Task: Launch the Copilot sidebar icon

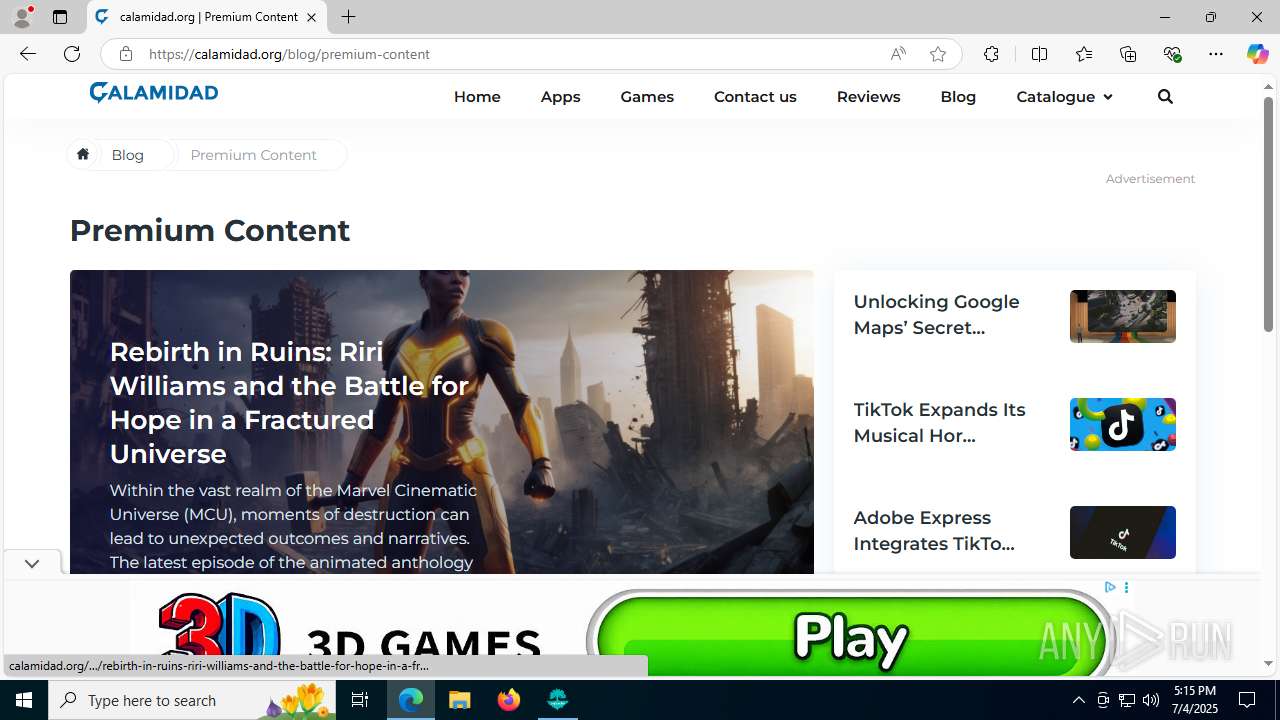Action: click(x=1257, y=54)
